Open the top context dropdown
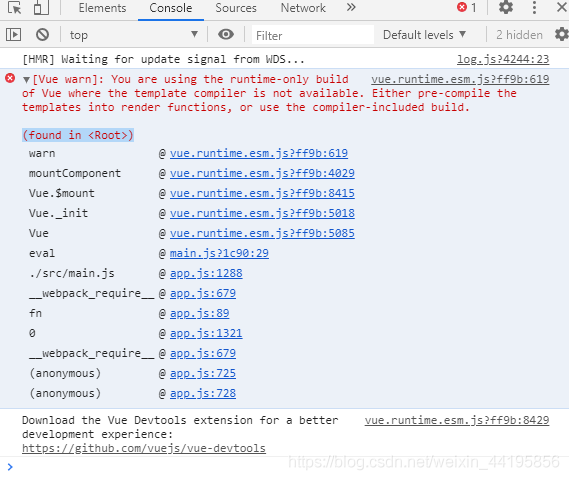 coord(134,35)
